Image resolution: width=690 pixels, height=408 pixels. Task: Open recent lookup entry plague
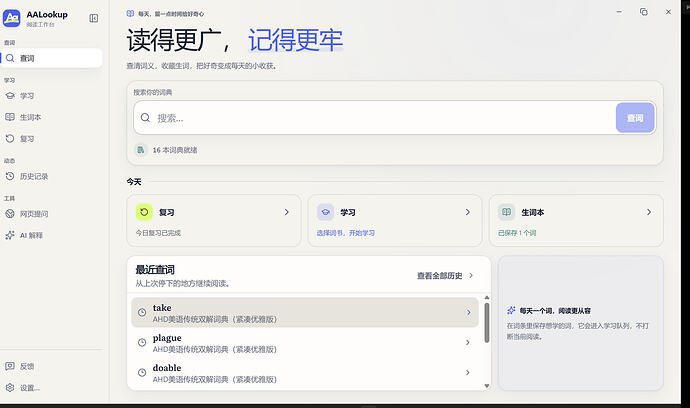point(305,342)
